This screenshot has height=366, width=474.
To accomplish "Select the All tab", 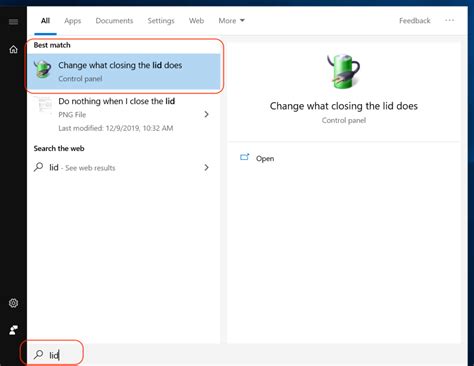I will coord(45,21).
